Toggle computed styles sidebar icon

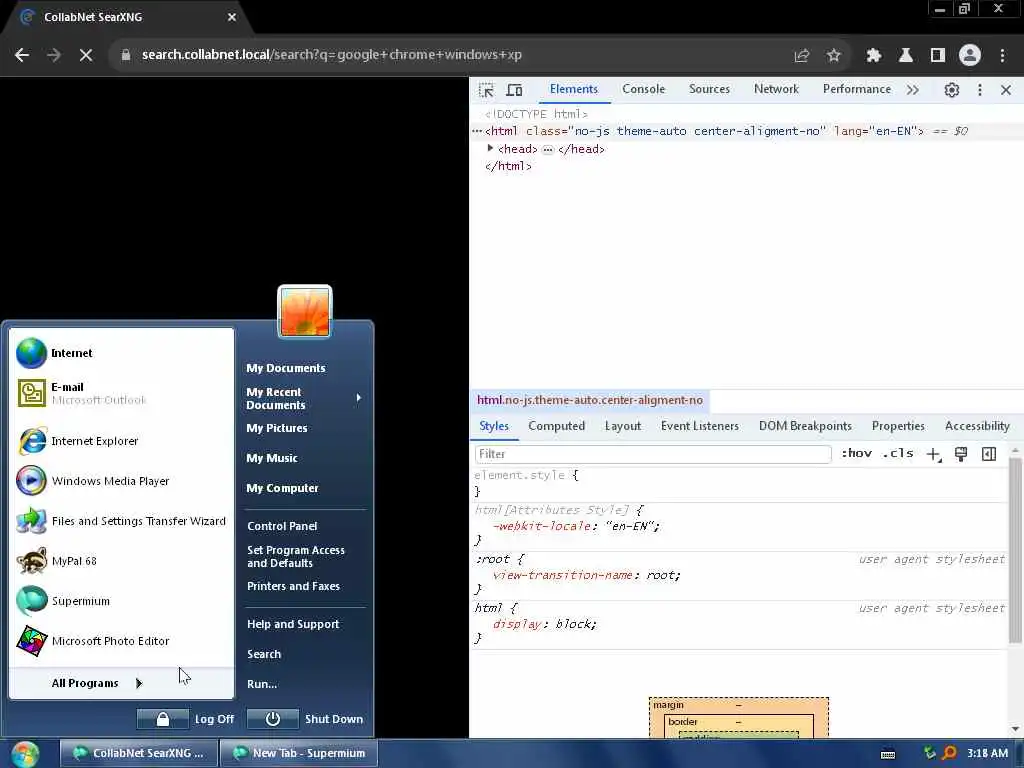[x=989, y=454]
